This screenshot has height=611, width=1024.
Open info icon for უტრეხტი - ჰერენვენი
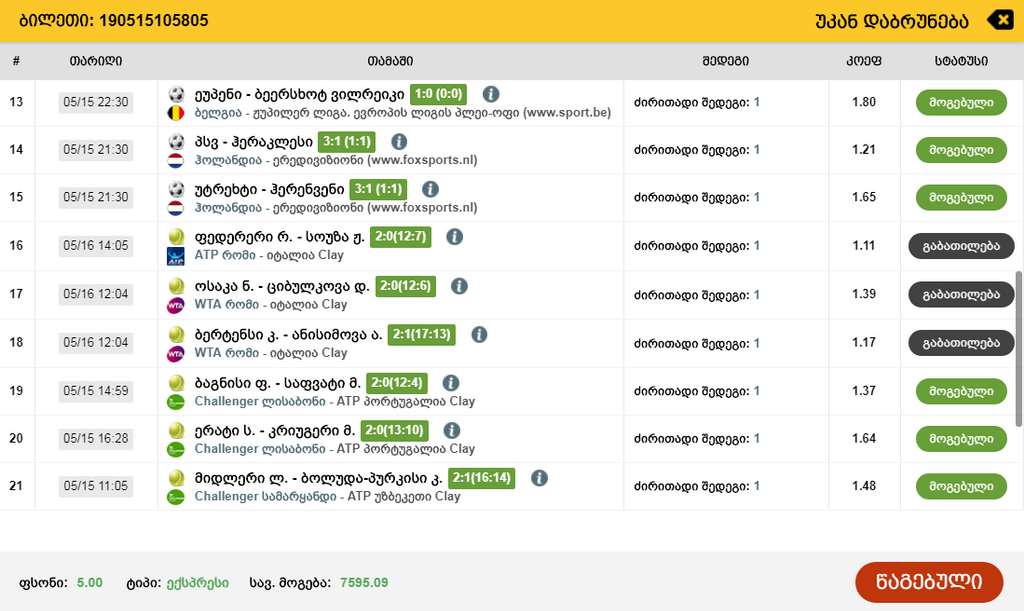pos(430,189)
